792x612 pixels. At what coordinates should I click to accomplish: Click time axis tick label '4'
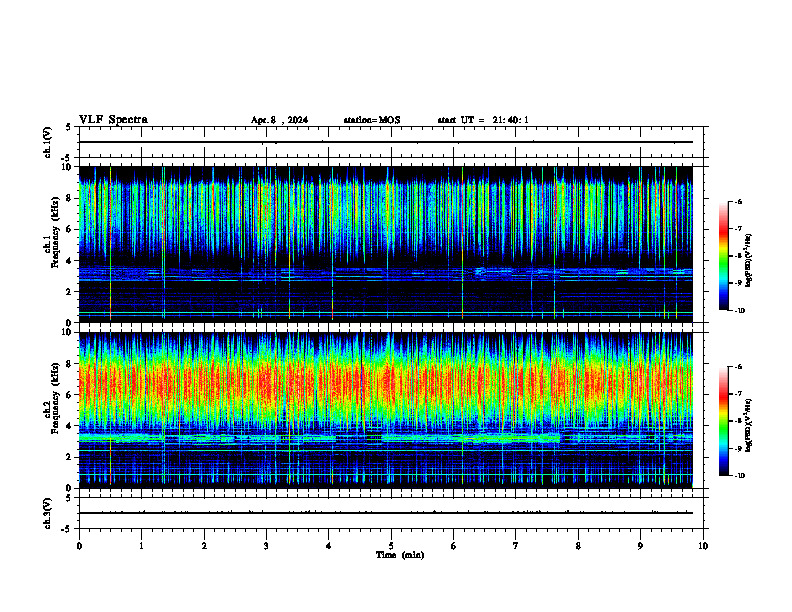(x=329, y=546)
